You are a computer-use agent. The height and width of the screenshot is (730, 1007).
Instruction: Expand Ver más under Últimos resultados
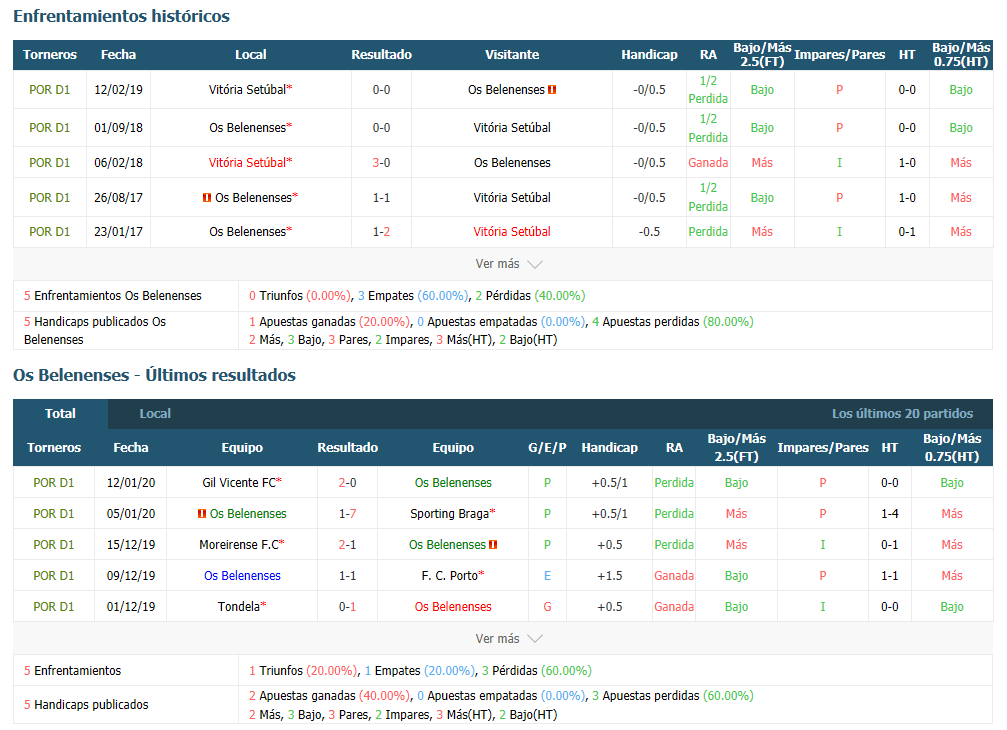(509, 639)
